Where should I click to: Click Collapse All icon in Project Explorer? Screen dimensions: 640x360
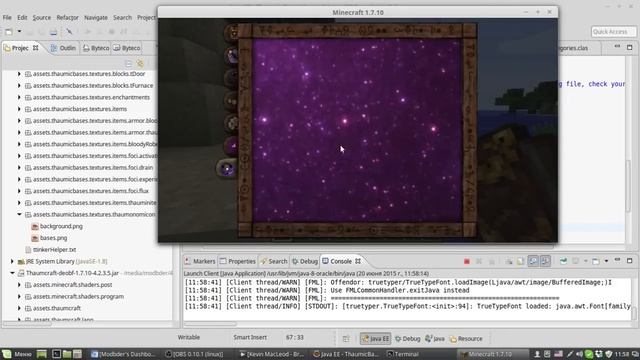click(129, 64)
